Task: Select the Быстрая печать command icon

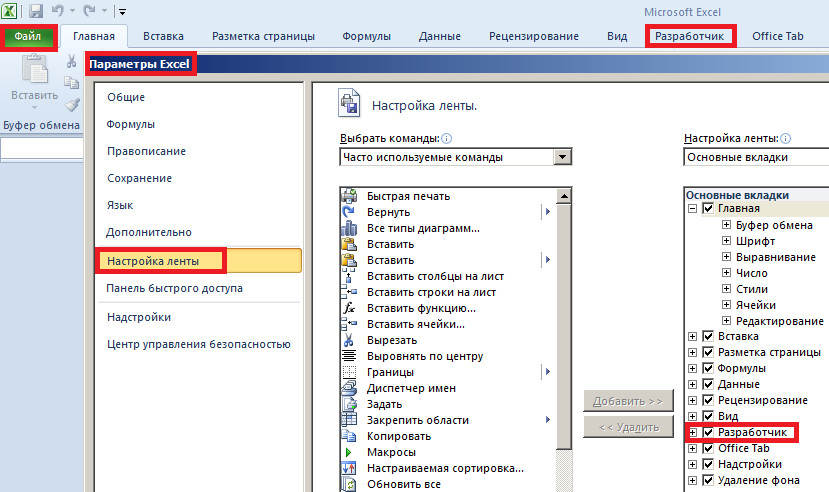Action: [349, 196]
